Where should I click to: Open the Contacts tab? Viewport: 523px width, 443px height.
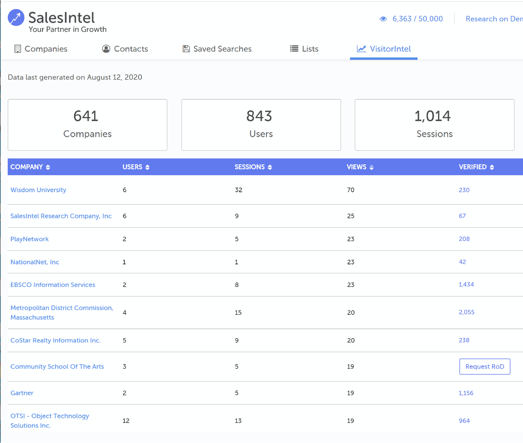click(125, 49)
